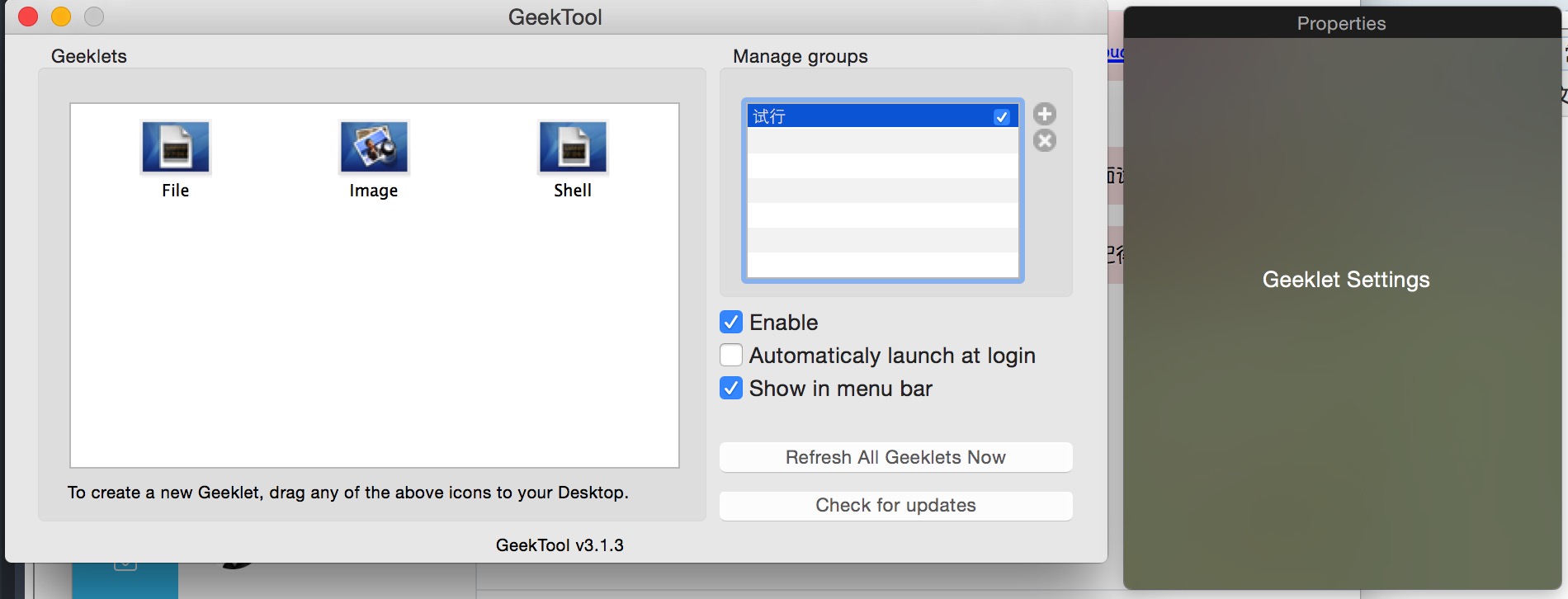Remove the selected group with x button
The width and height of the screenshot is (1568, 599).
1045,141
